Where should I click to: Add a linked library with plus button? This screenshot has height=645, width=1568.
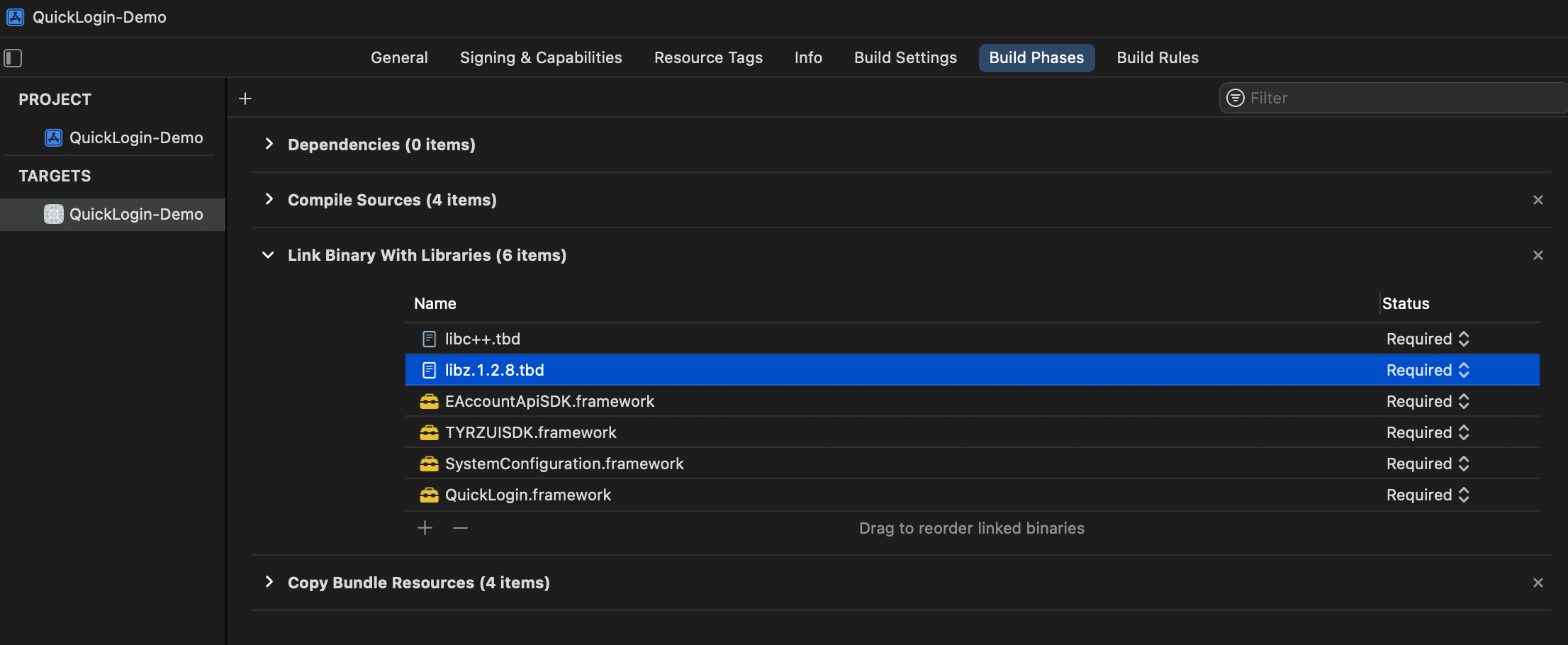tap(425, 528)
